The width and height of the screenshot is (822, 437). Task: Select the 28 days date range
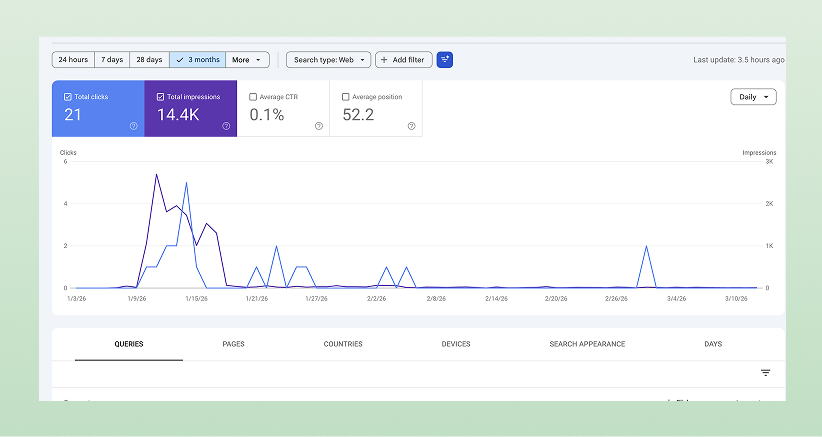click(x=149, y=60)
